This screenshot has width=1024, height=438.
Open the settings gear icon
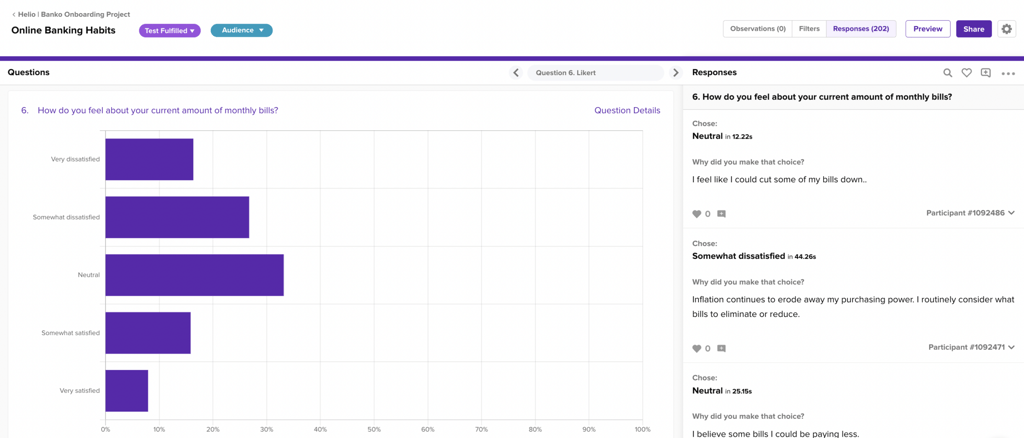pos(1006,29)
